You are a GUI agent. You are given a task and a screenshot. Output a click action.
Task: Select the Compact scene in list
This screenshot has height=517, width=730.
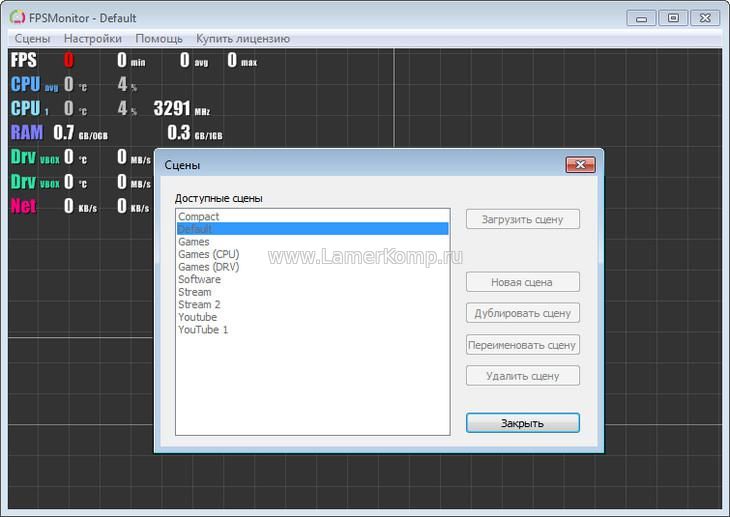pos(198,217)
